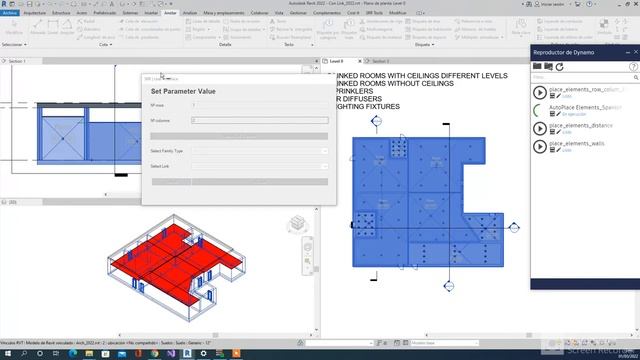
Task: Open Edge browser from taskbar
Action: (73, 353)
